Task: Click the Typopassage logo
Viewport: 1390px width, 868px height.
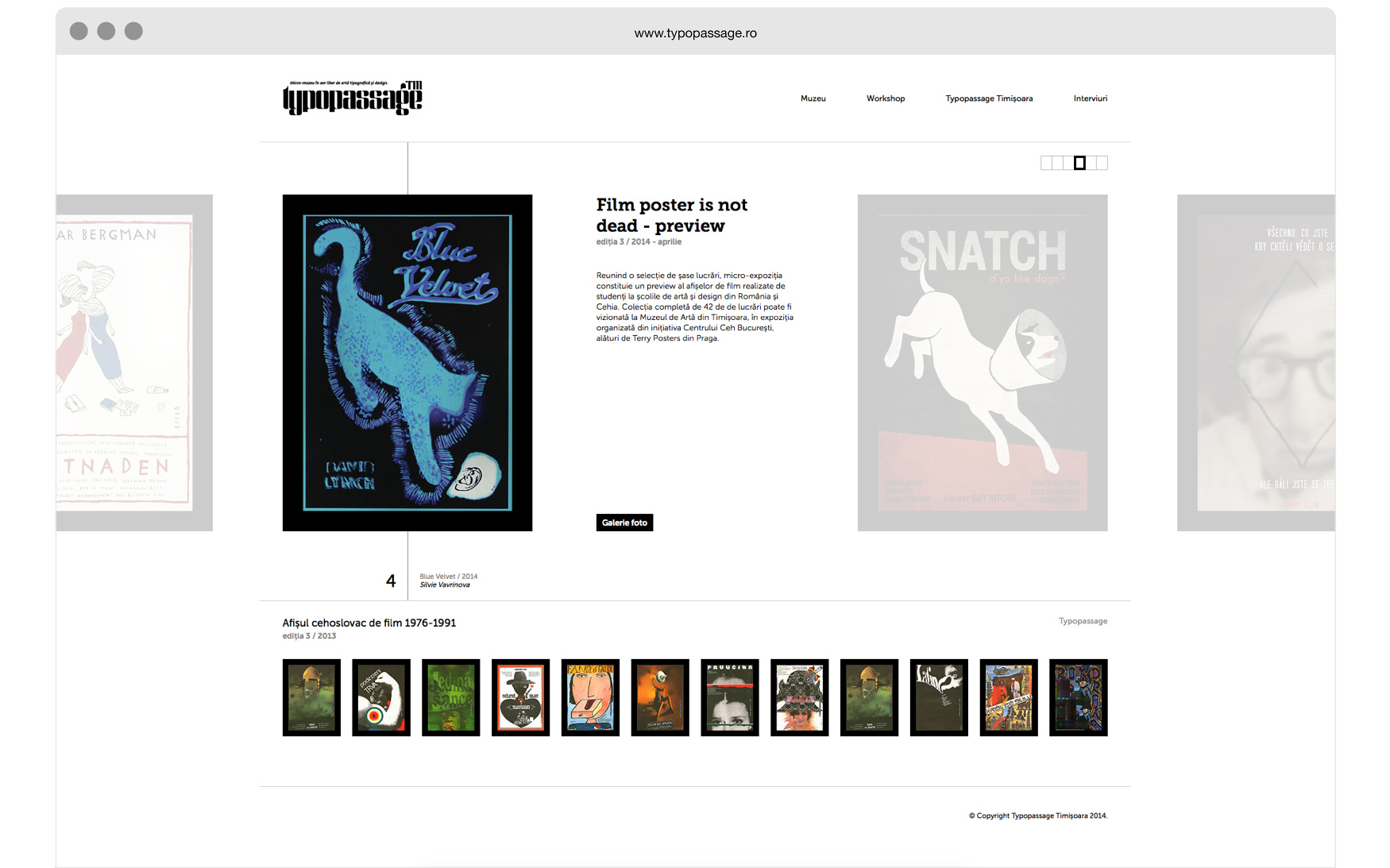Action: (353, 98)
